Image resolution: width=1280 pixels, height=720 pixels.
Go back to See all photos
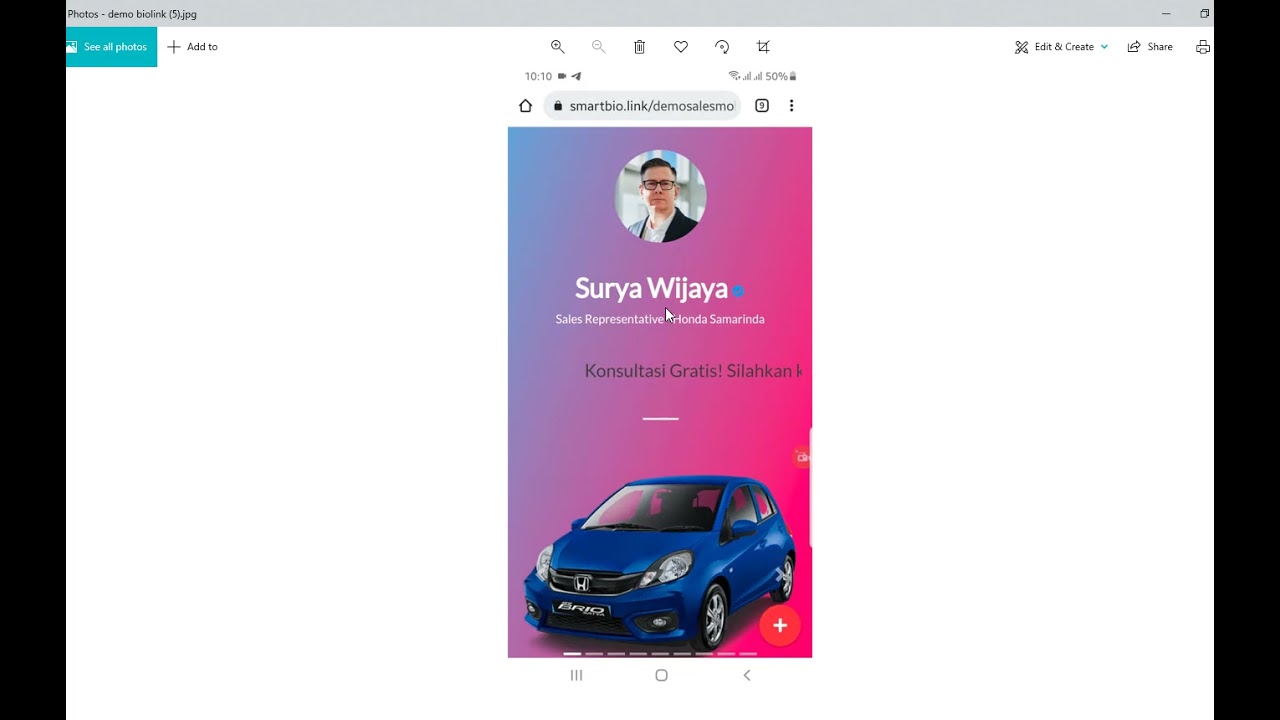tap(111, 47)
